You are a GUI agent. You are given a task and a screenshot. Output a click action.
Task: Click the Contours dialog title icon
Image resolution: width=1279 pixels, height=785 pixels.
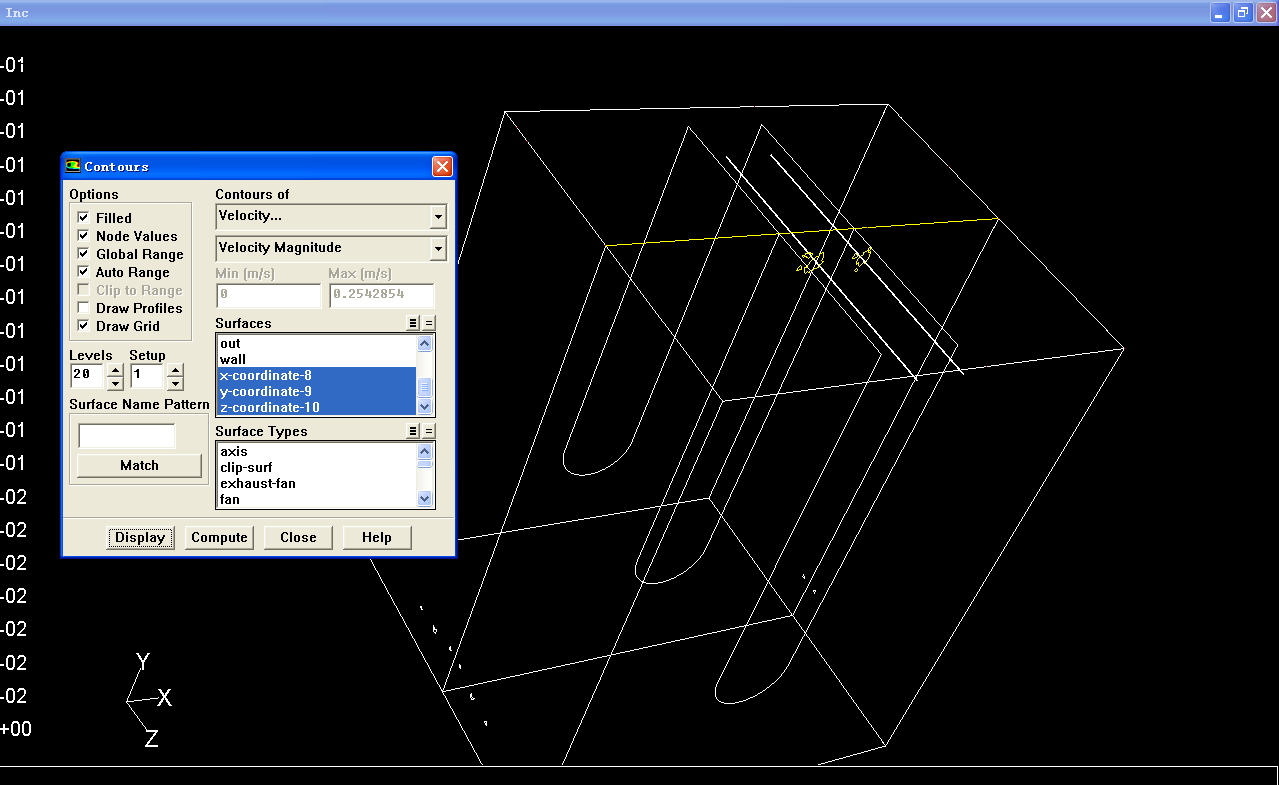click(73, 166)
